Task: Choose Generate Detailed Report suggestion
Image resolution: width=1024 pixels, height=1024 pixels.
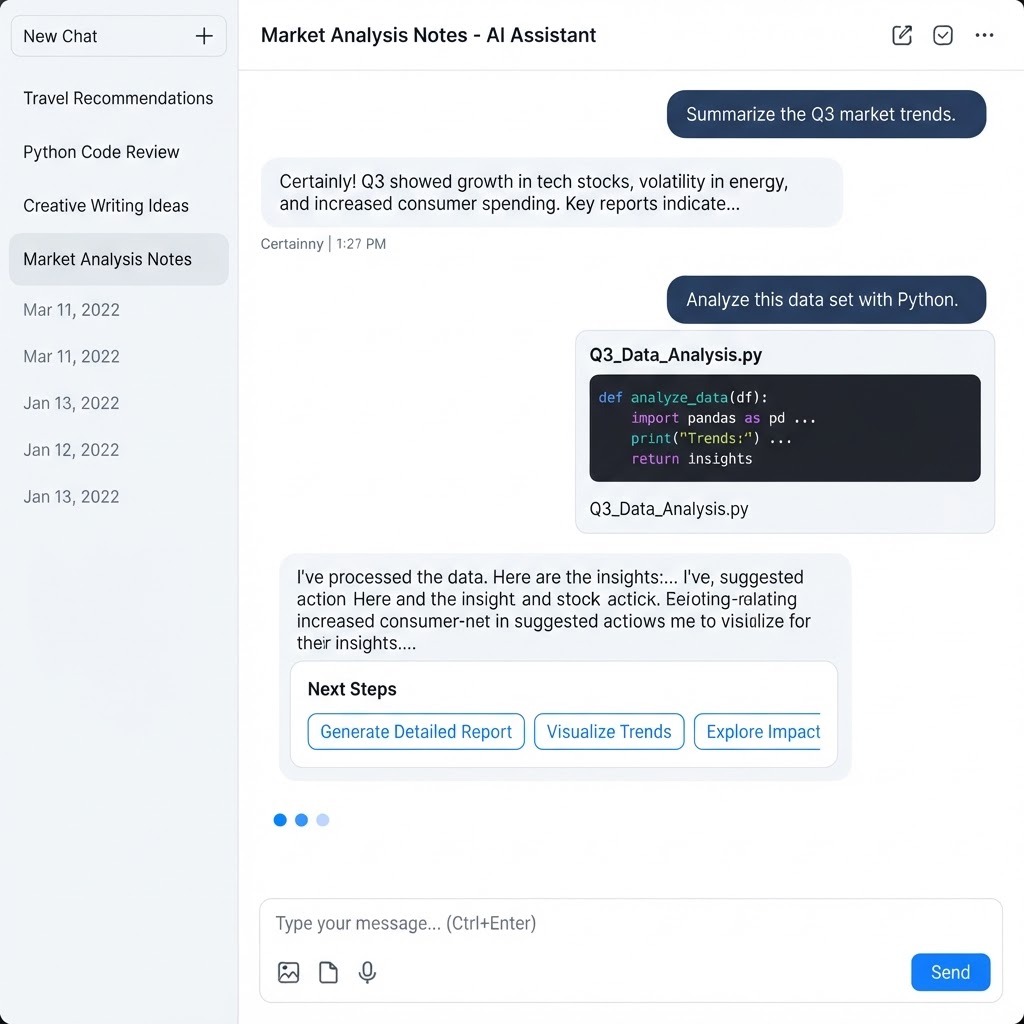Action: (416, 731)
